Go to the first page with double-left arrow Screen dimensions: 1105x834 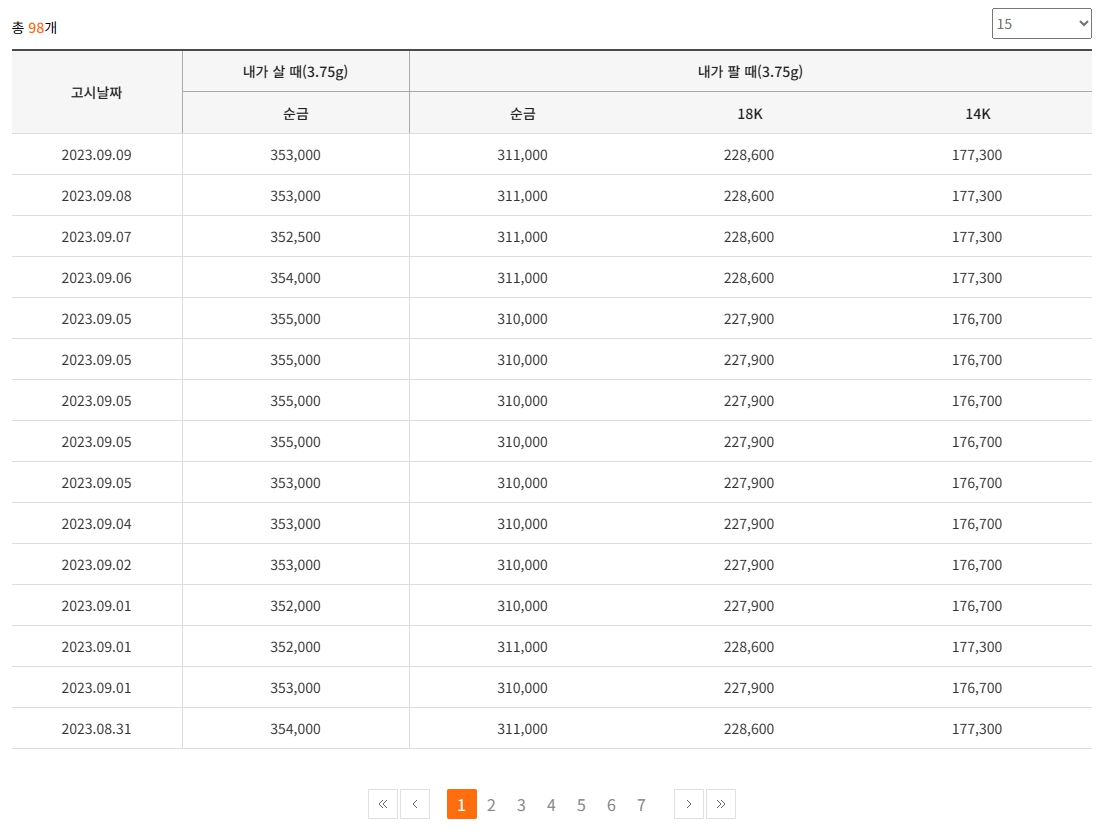tap(383, 804)
